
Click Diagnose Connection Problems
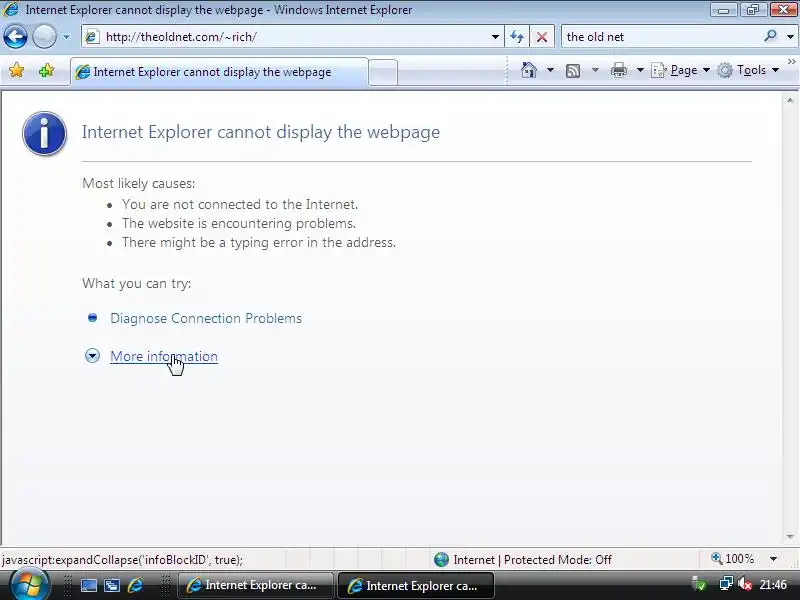[206, 318]
